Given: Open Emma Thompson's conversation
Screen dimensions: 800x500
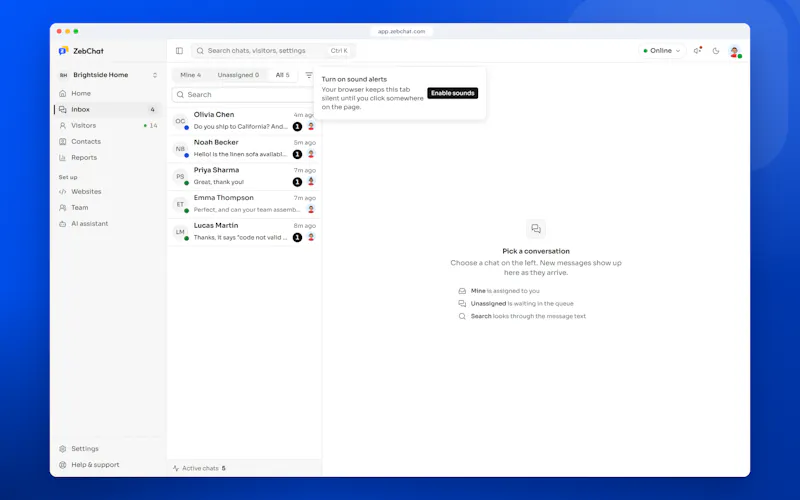Looking at the screenshot, I should click(x=244, y=204).
